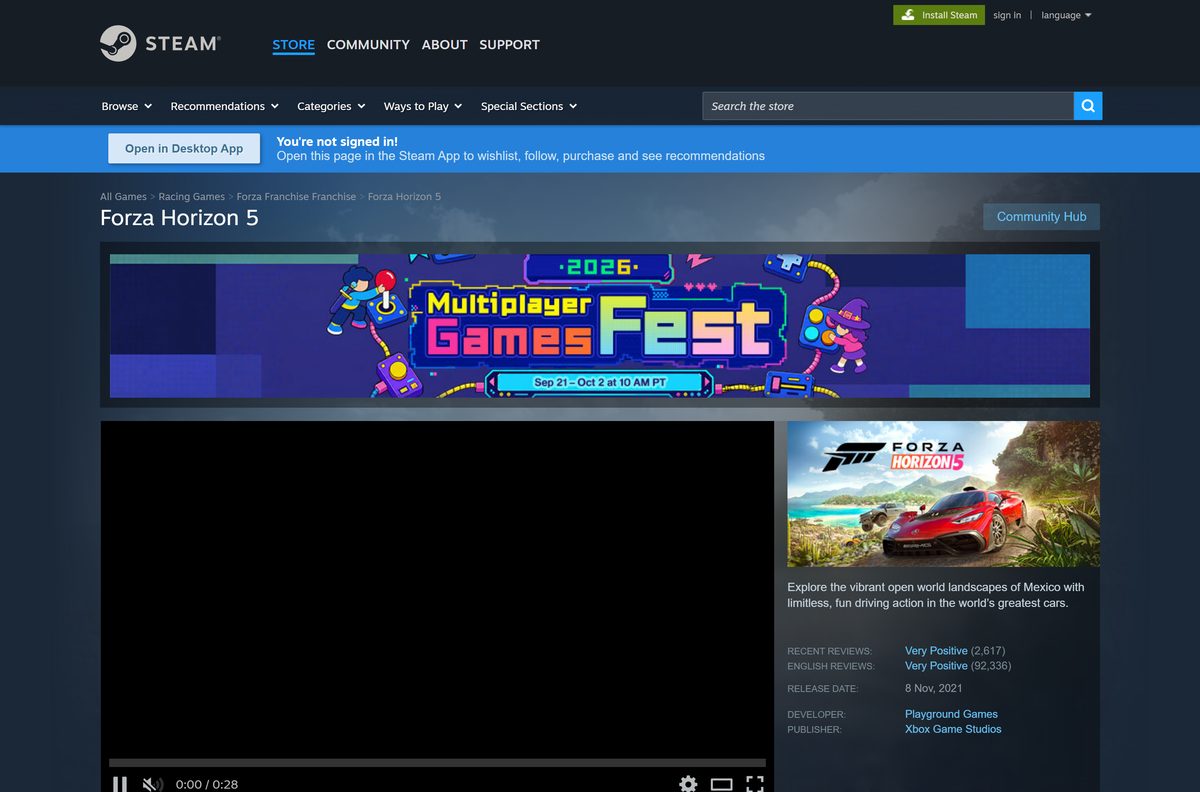The height and width of the screenshot is (792, 1200).
Task: Open the Community Hub
Action: [x=1041, y=216]
